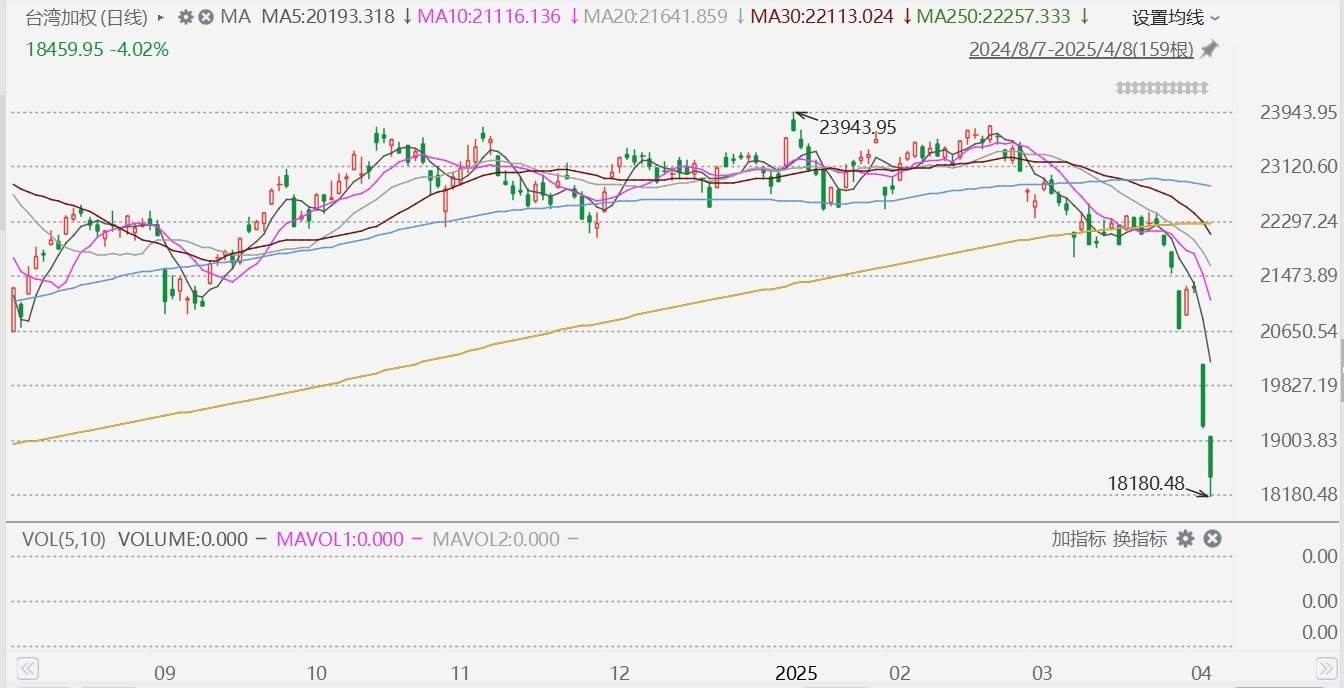Click the 加指标 button
The height and width of the screenshot is (688, 1344).
[1078, 539]
